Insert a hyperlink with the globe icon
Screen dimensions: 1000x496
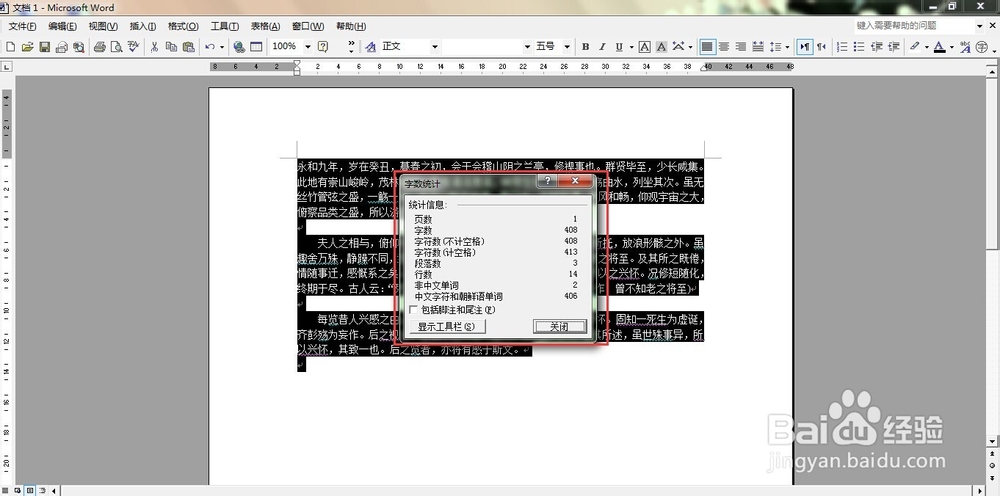(239, 47)
